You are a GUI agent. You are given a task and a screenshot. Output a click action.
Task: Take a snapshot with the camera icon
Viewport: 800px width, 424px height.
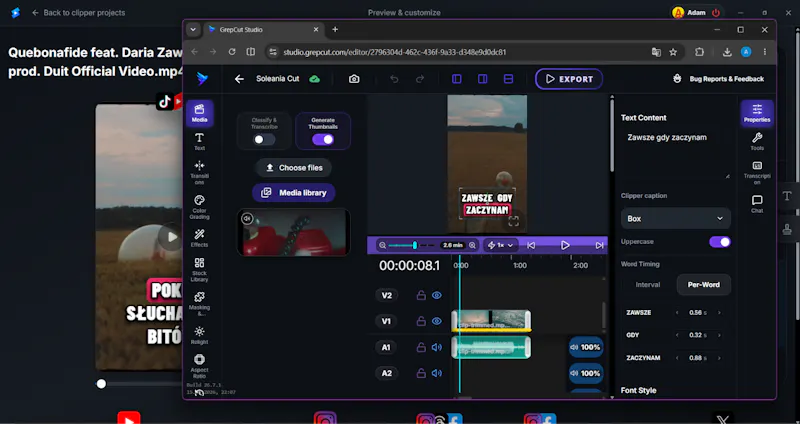click(354, 79)
